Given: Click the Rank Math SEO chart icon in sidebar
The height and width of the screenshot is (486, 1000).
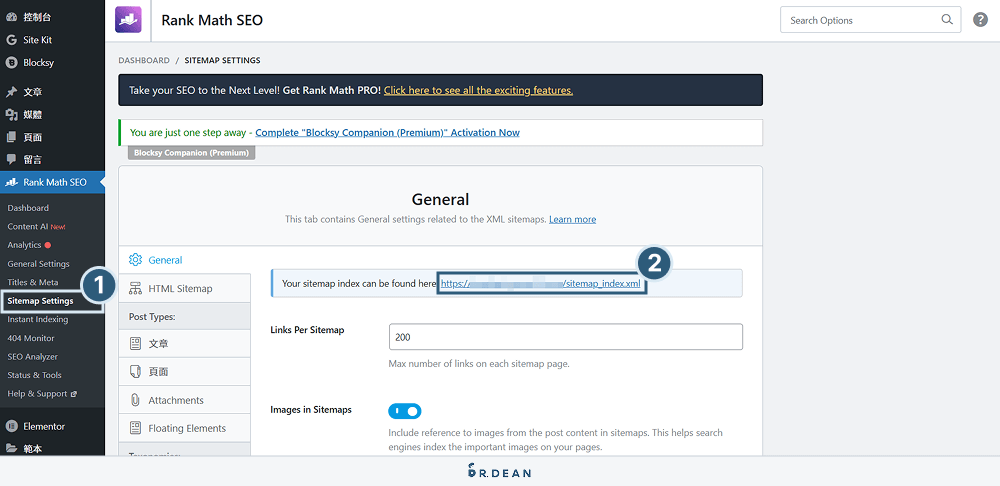Looking at the screenshot, I should pyautogui.click(x=11, y=182).
